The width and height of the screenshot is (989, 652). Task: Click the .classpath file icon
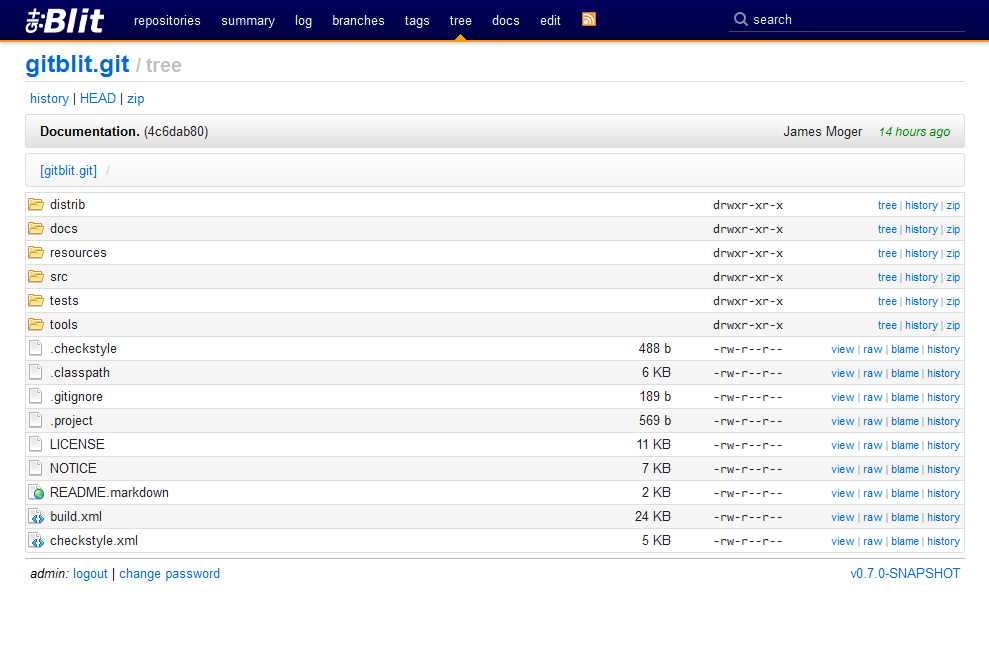(x=36, y=372)
